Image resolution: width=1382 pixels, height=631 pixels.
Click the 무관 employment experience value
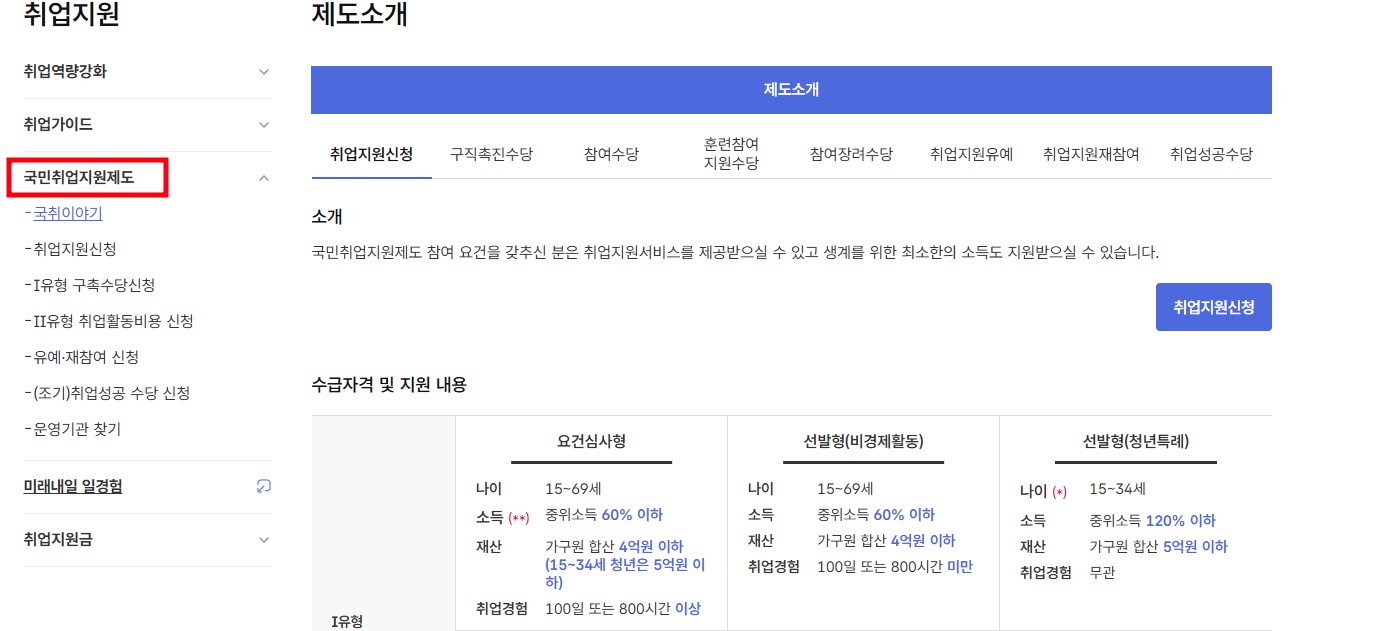pos(1102,573)
